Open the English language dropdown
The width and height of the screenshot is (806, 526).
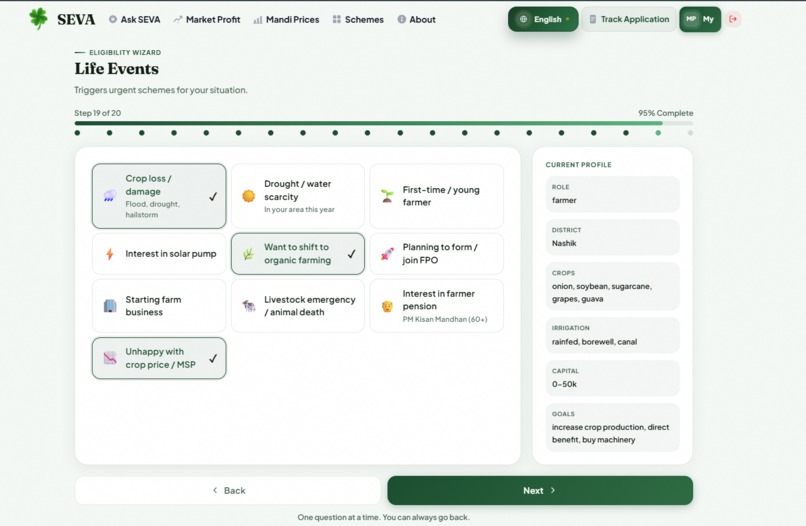tap(543, 19)
